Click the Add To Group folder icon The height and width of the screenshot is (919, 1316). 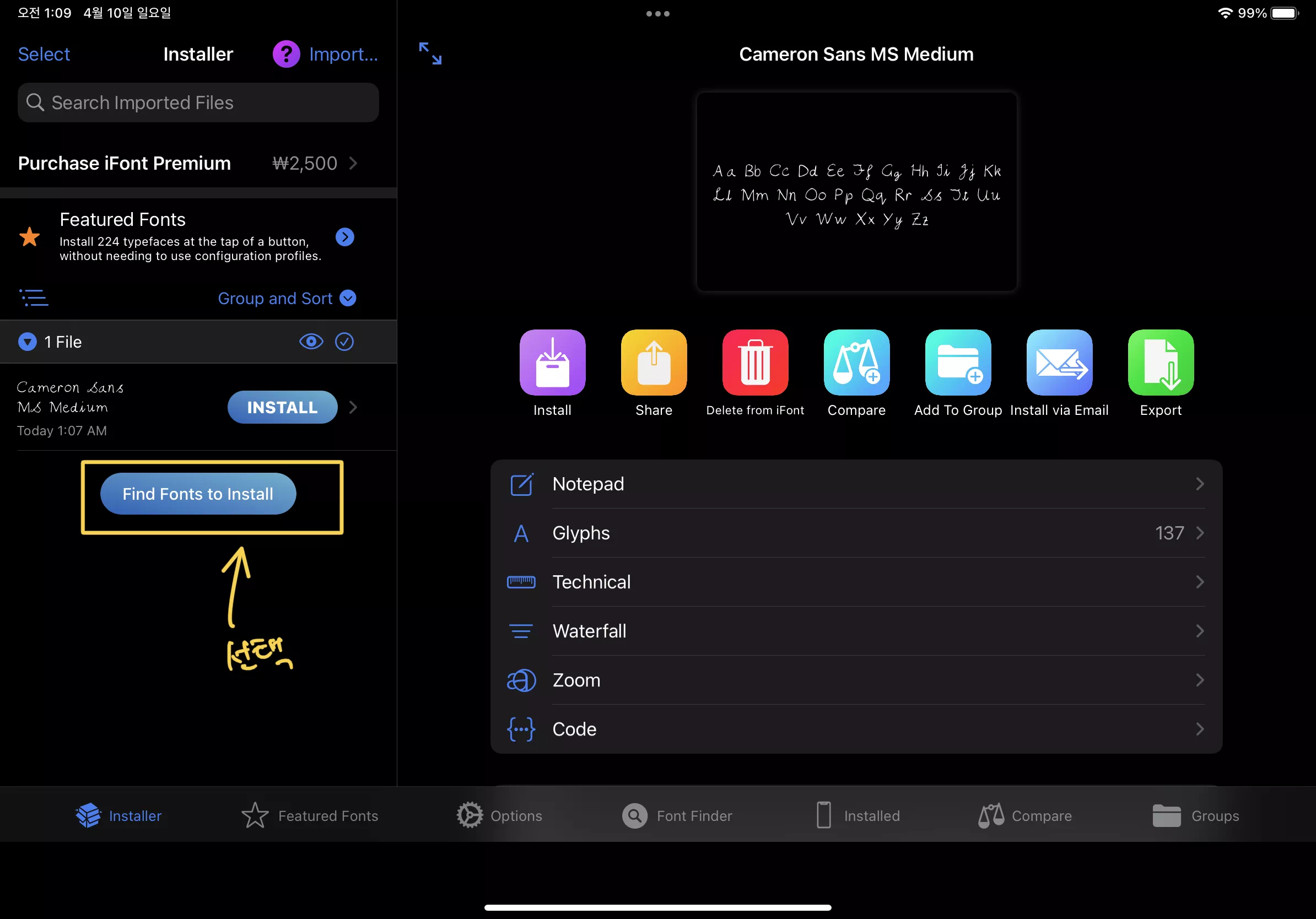click(x=958, y=362)
